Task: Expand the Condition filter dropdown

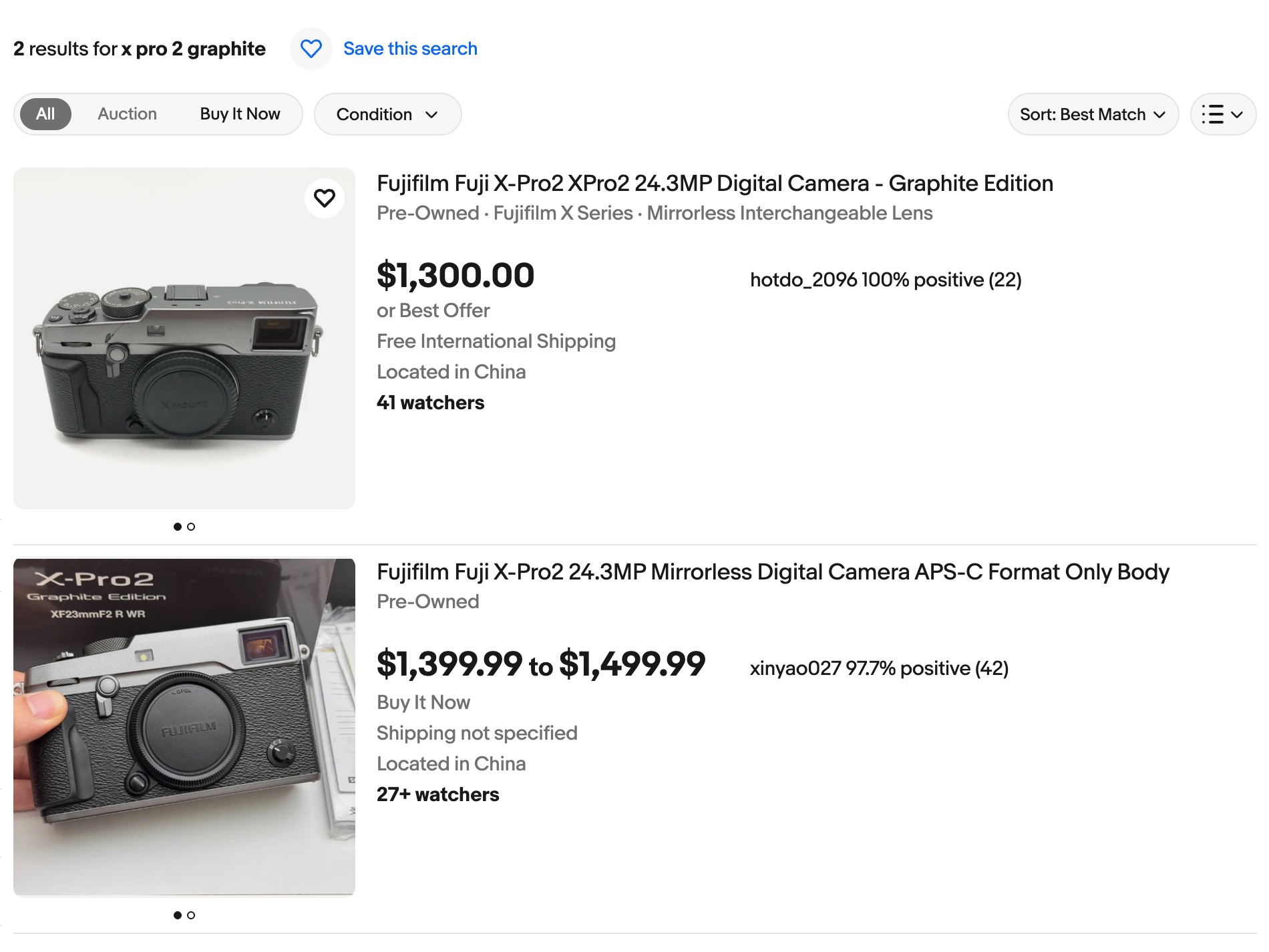Action: click(387, 114)
